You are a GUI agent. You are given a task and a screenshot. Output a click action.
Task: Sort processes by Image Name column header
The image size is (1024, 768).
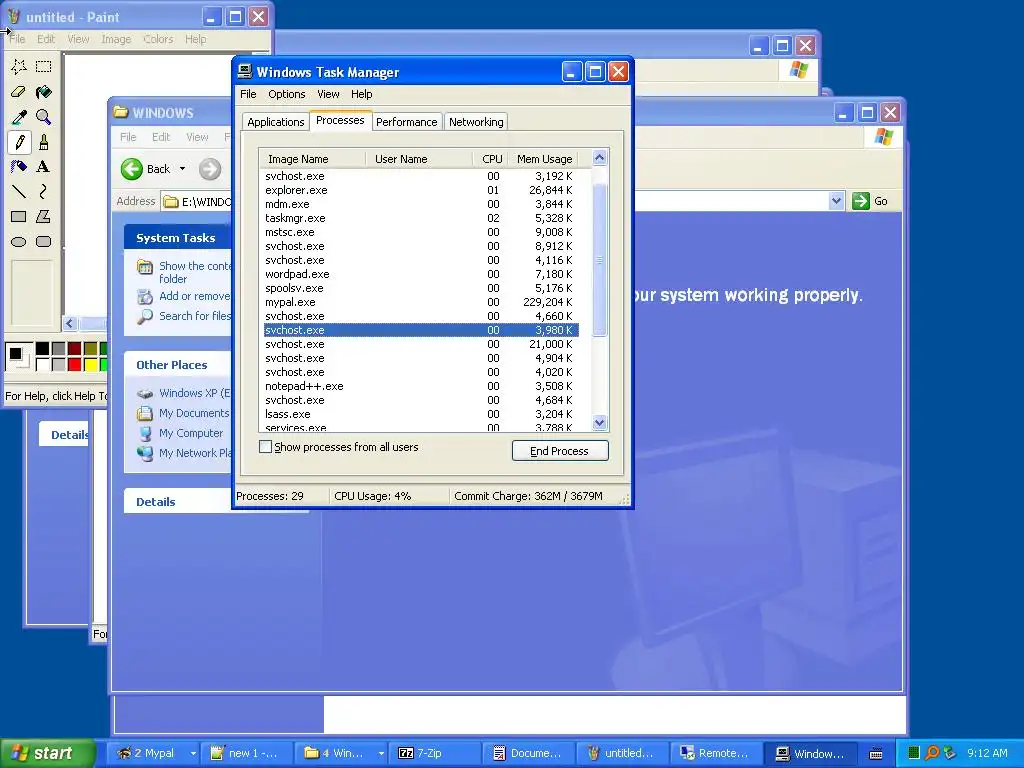pyautogui.click(x=312, y=159)
